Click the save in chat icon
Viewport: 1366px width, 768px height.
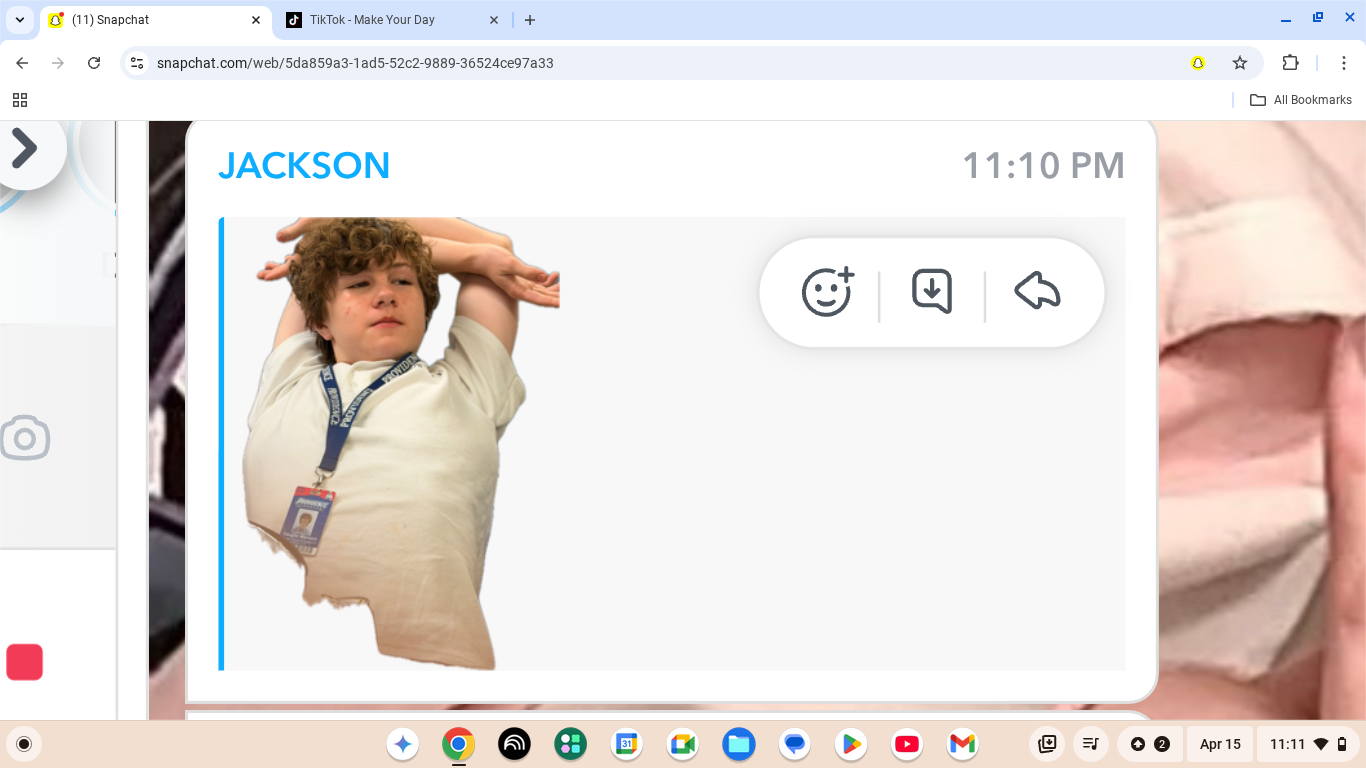(x=932, y=293)
